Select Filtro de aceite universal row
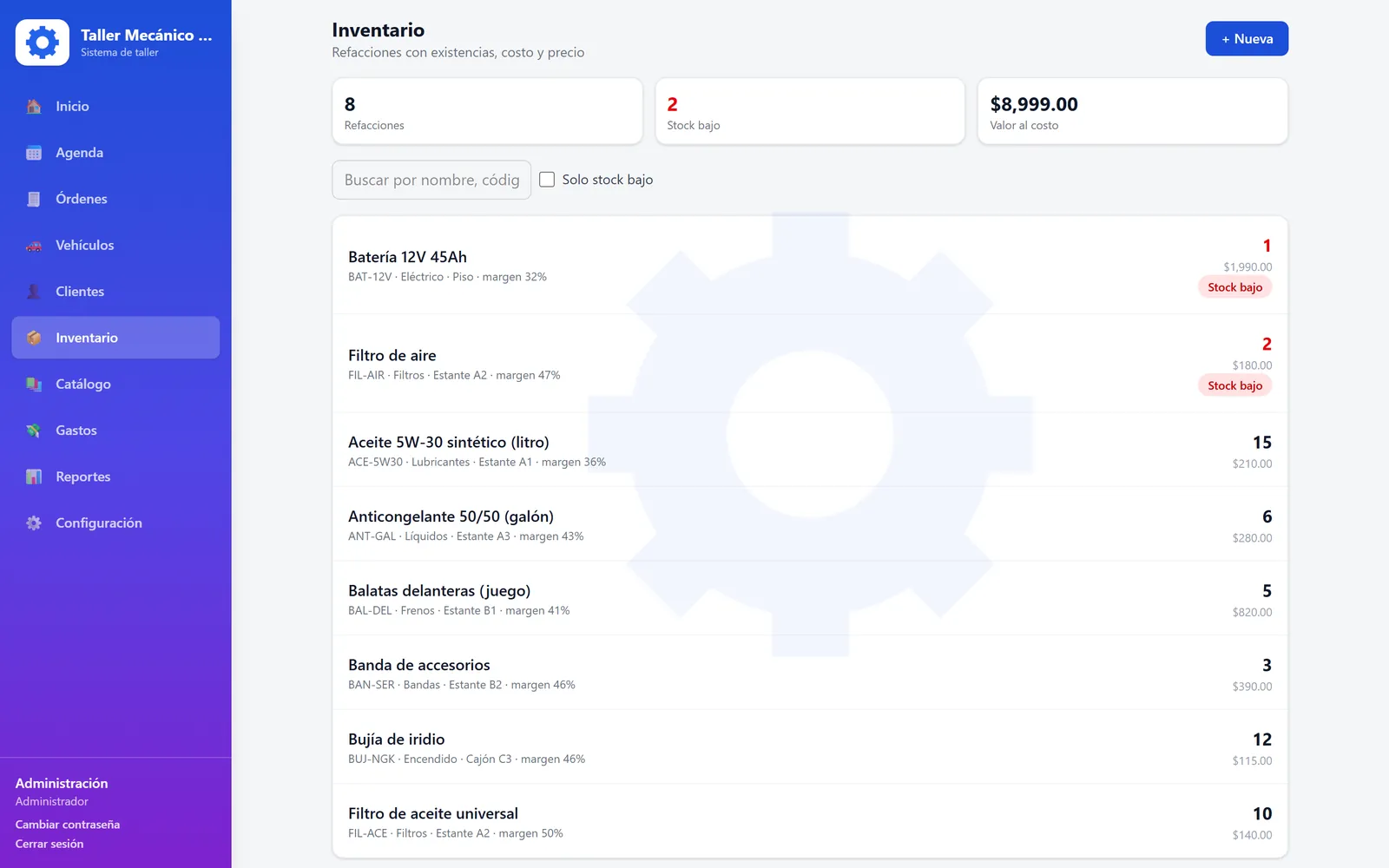 (810, 821)
